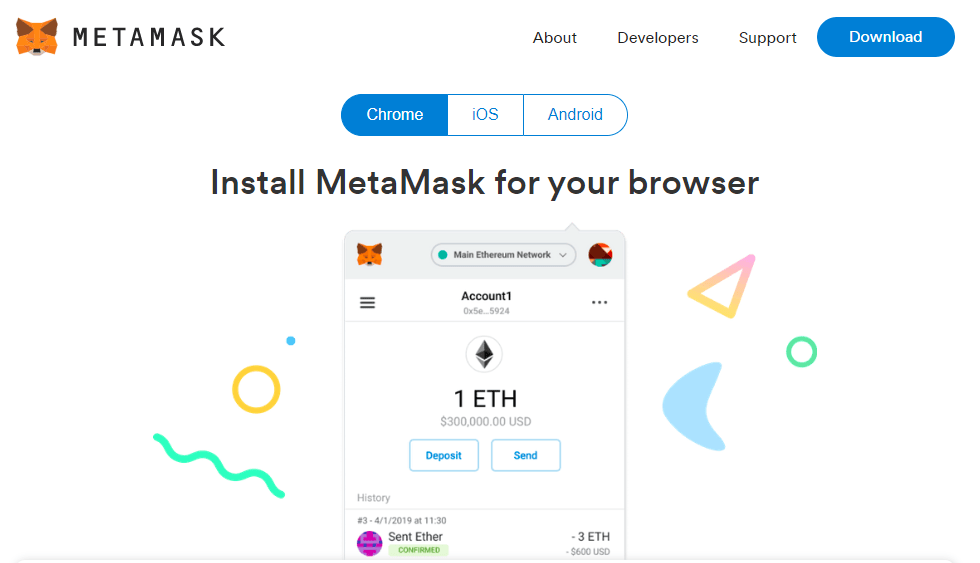
Task: Click the - 3 ETH amount
Action: pos(591,537)
